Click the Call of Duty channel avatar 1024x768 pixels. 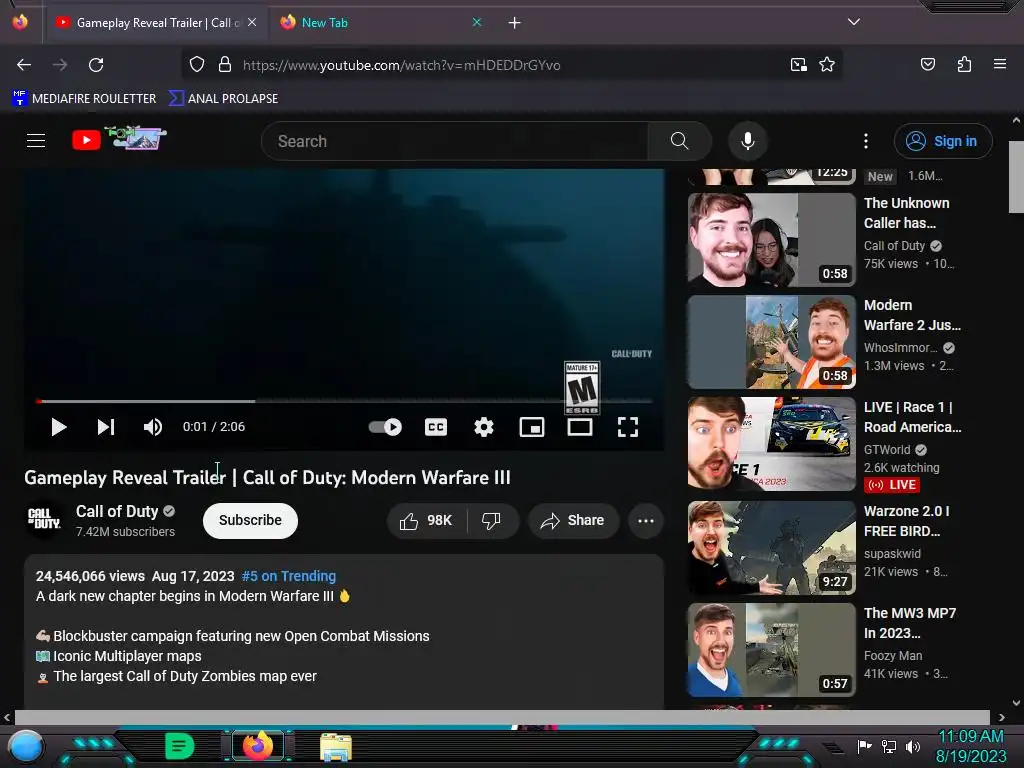(44, 520)
